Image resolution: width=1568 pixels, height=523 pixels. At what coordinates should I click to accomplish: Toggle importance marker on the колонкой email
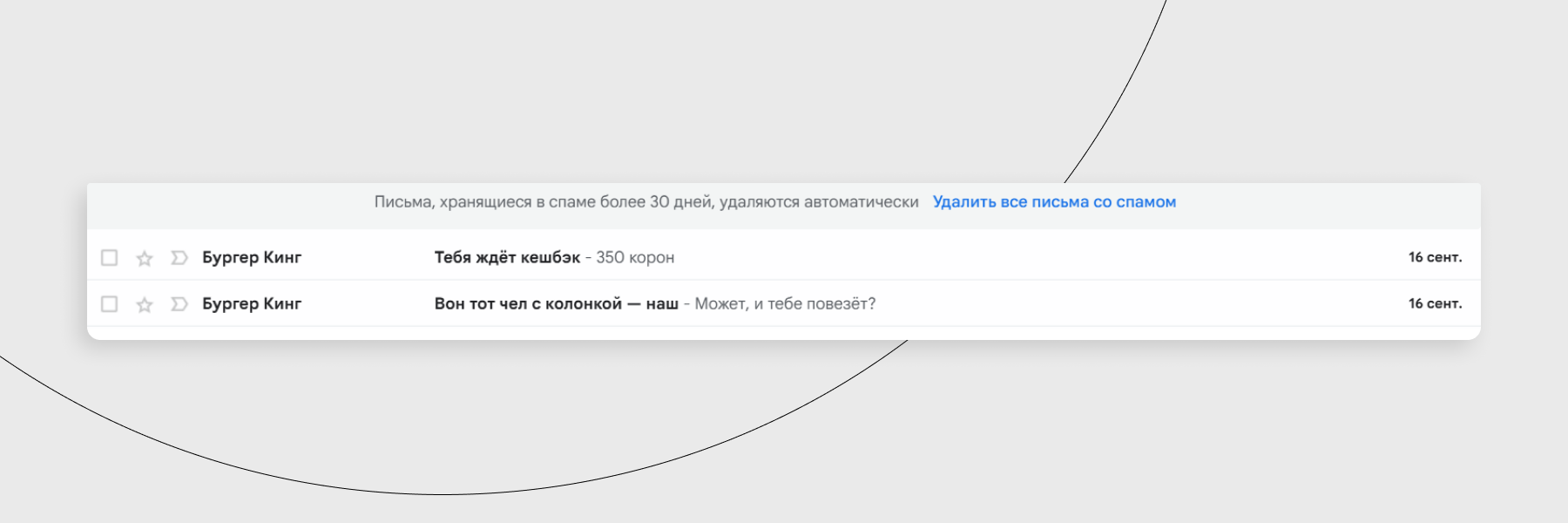pyautogui.click(x=179, y=303)
